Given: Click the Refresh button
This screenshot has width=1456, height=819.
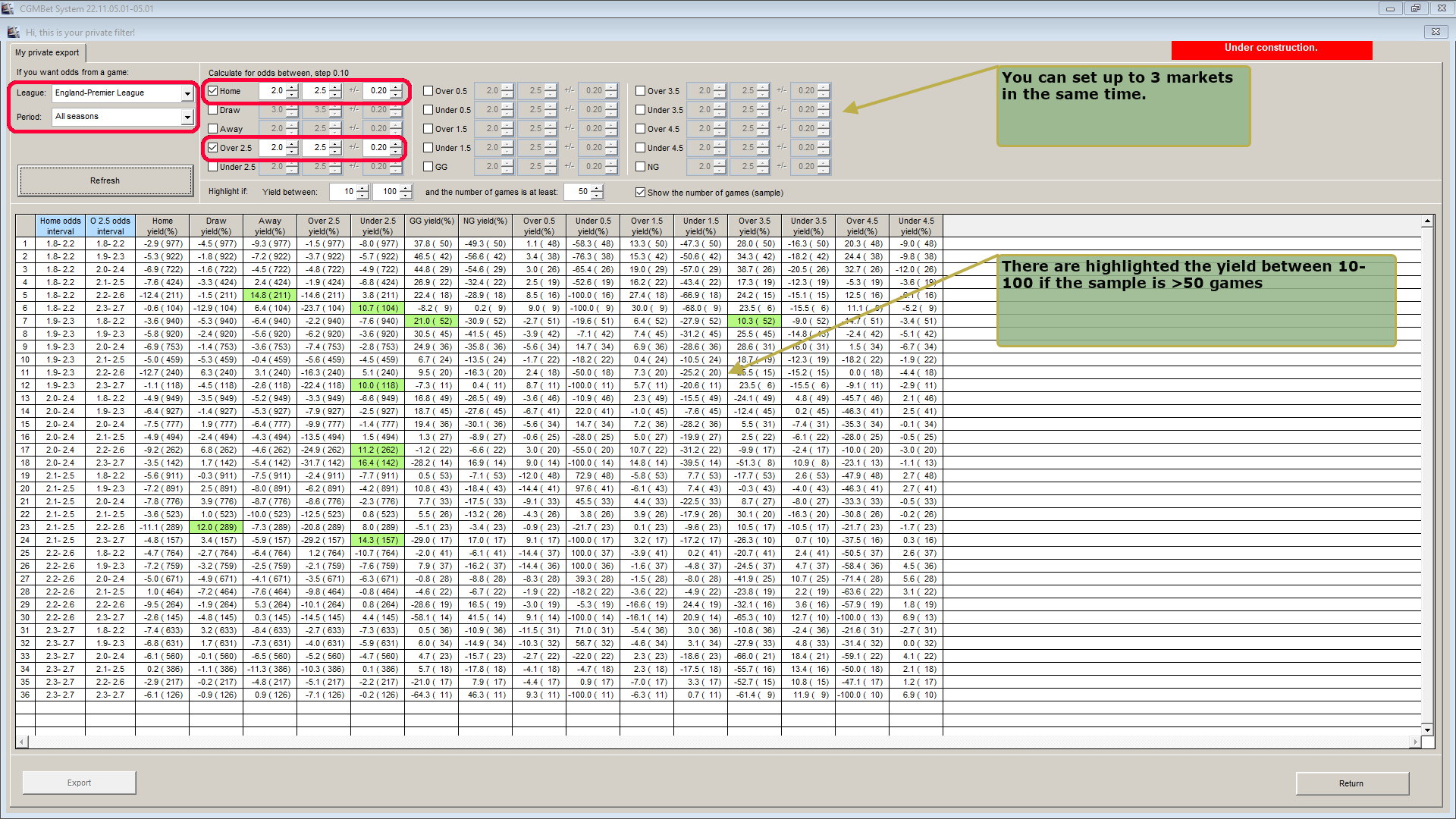Looking at the screenshot, I should pos(105,180).
